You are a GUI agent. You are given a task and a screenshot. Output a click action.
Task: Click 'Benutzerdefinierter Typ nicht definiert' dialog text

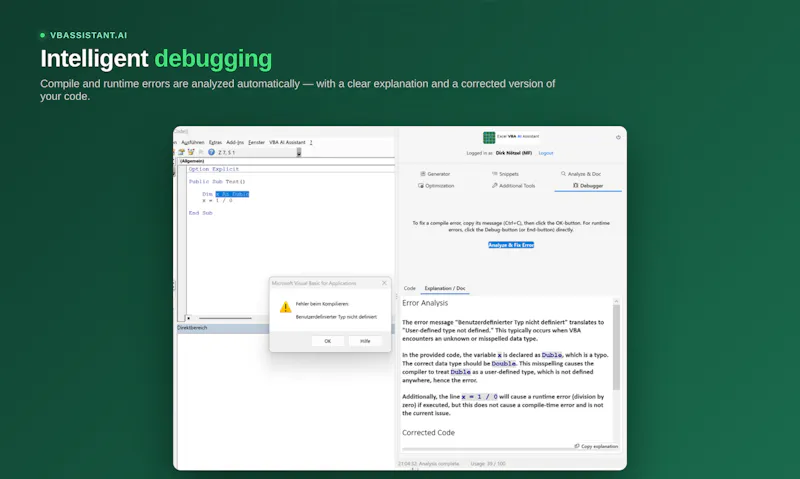[x=336, y=317]
